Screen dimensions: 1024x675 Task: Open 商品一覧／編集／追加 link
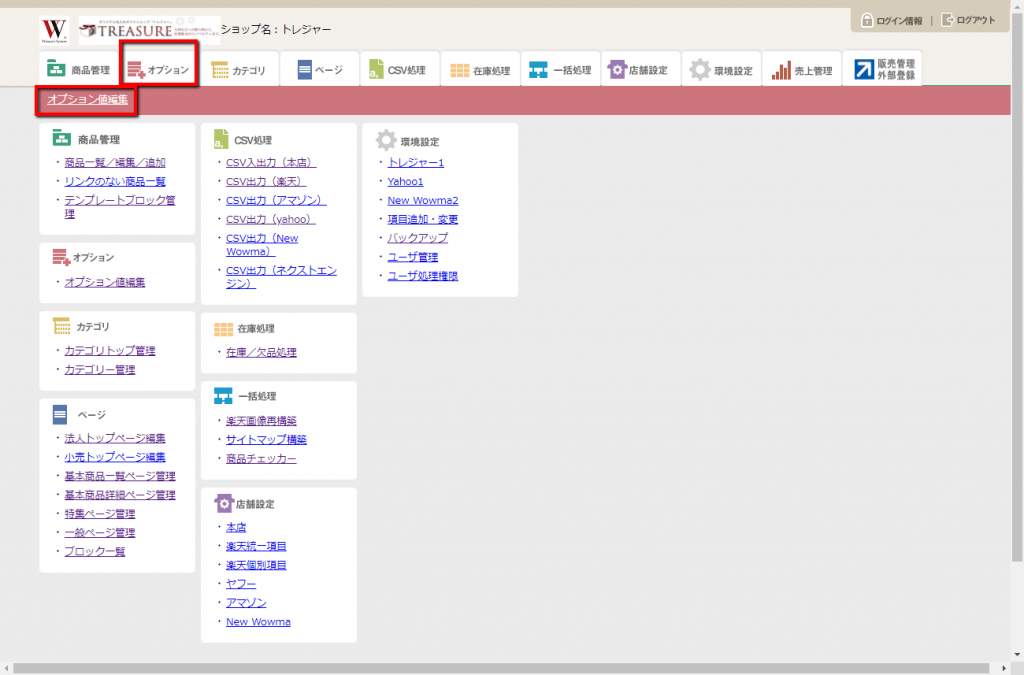pos(114,162)
